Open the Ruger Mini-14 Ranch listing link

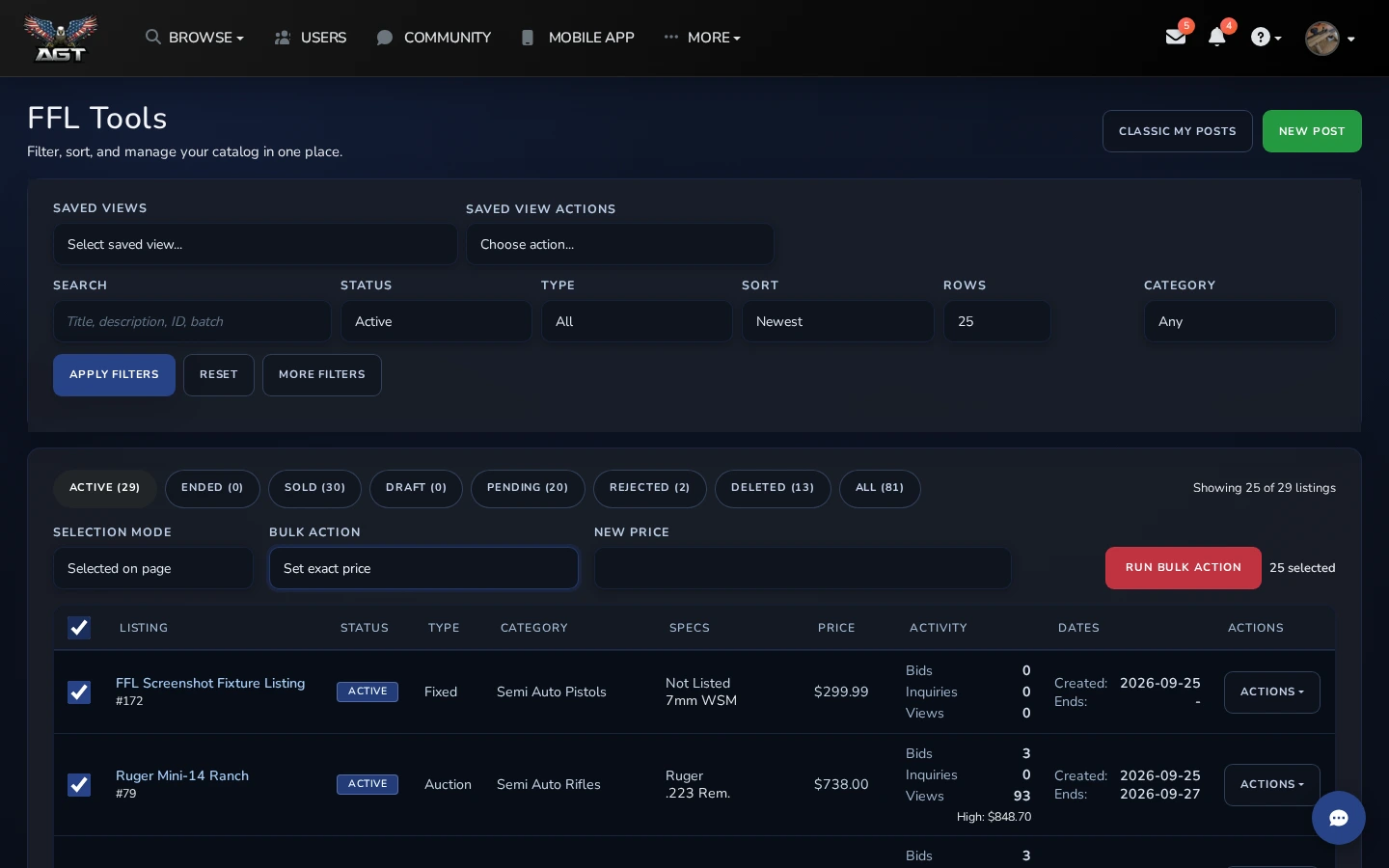(182, 775)
